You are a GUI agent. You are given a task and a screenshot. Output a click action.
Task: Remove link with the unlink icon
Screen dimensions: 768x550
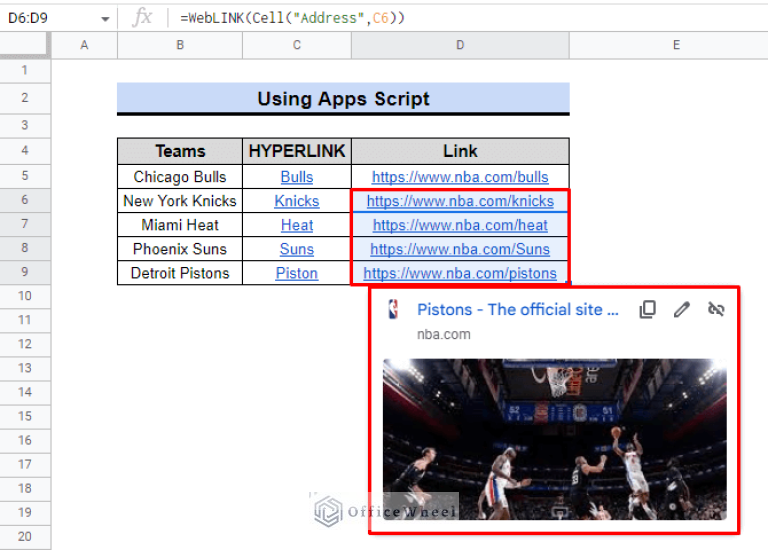(716, 310)
